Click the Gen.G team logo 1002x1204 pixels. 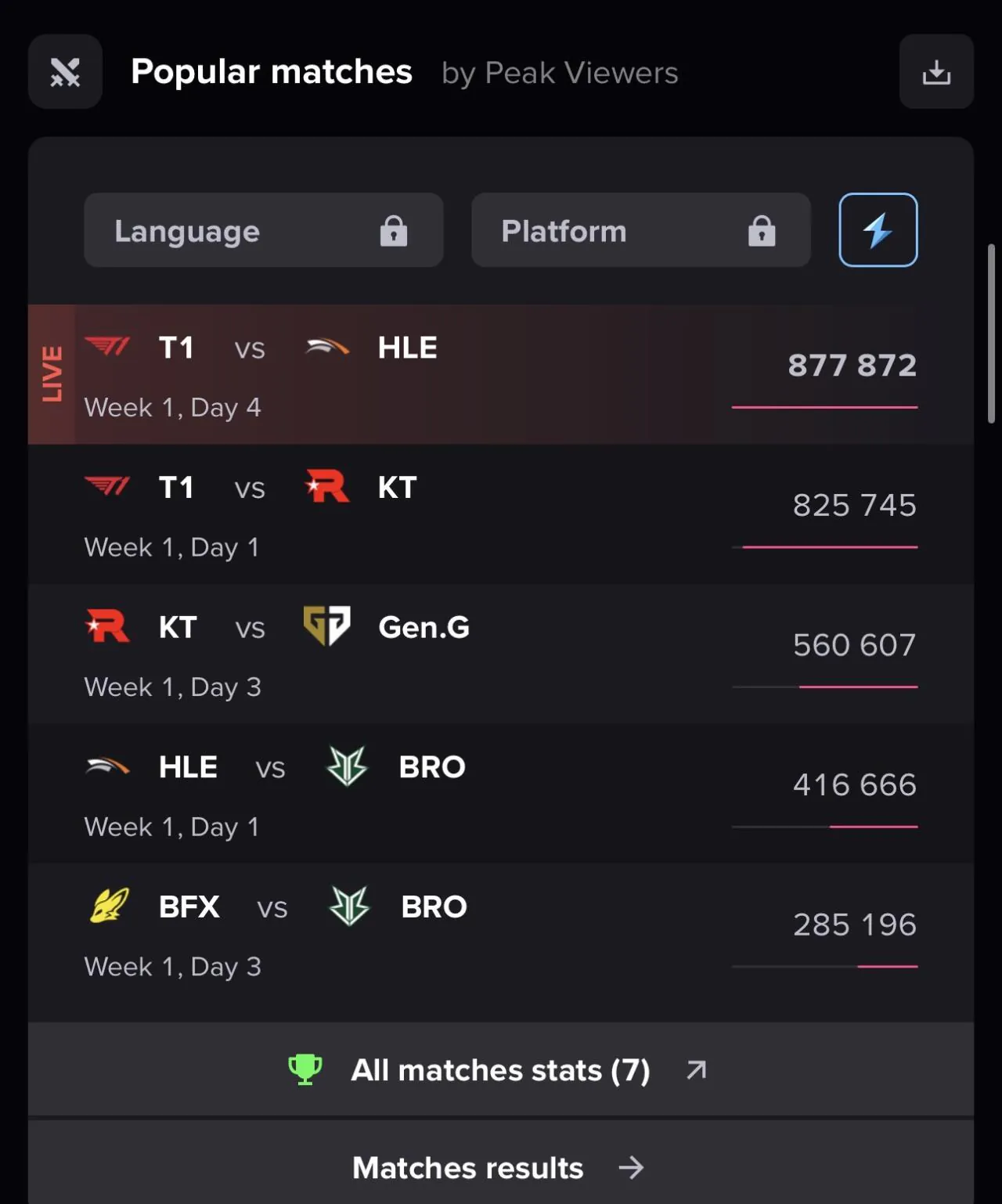pos(326,626)
